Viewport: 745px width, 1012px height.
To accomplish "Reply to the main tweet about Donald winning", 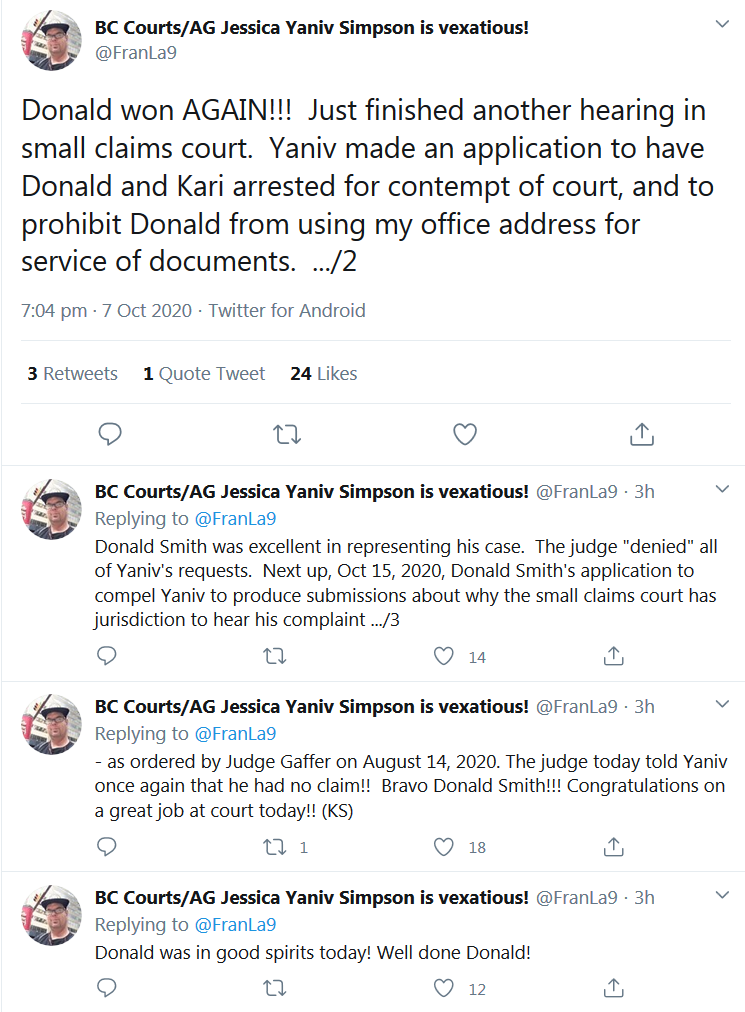I will pyautogui.click(x=110, y=434).
